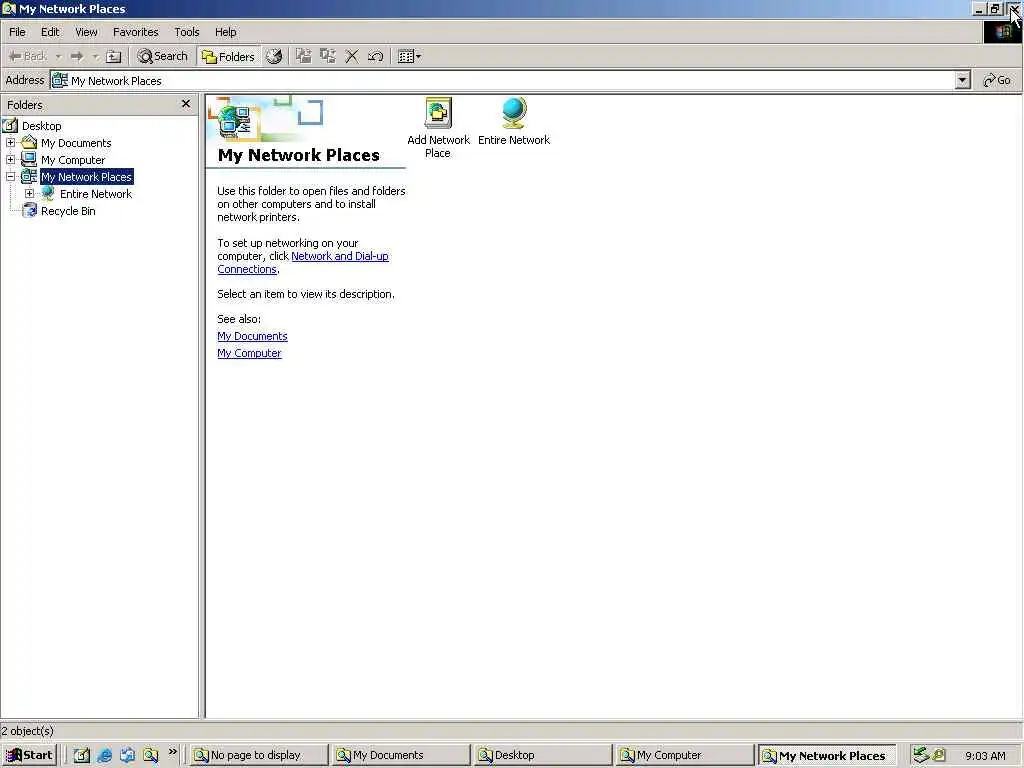Click the Undo toolbar icon

(x=376, y=57)
